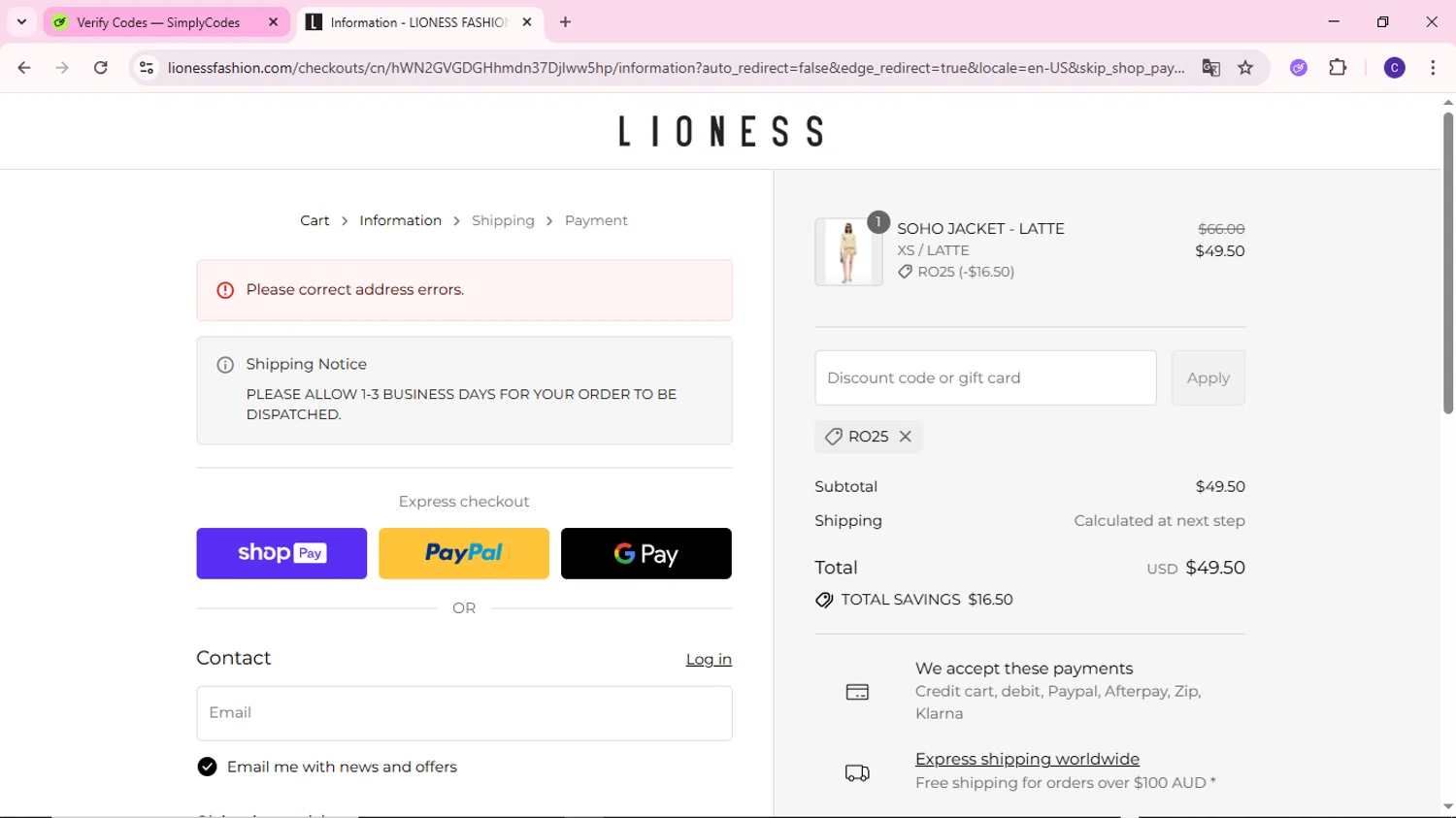Click the Shipping Notice info icon
The image size is (1456, 818).
pos(225,365)
